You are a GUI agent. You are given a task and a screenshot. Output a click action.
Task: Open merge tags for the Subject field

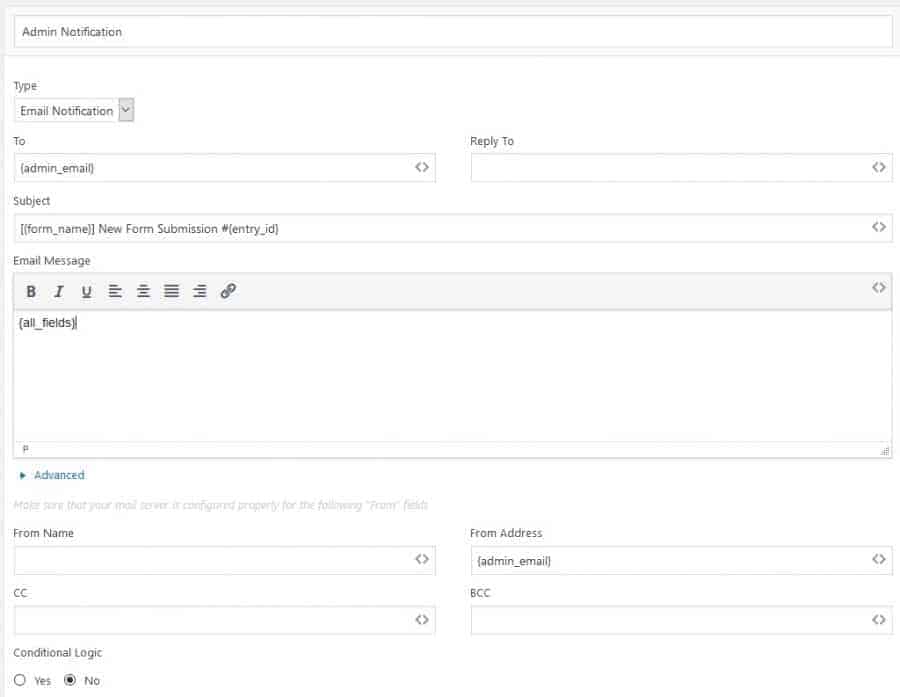click(x=881, y=227)
